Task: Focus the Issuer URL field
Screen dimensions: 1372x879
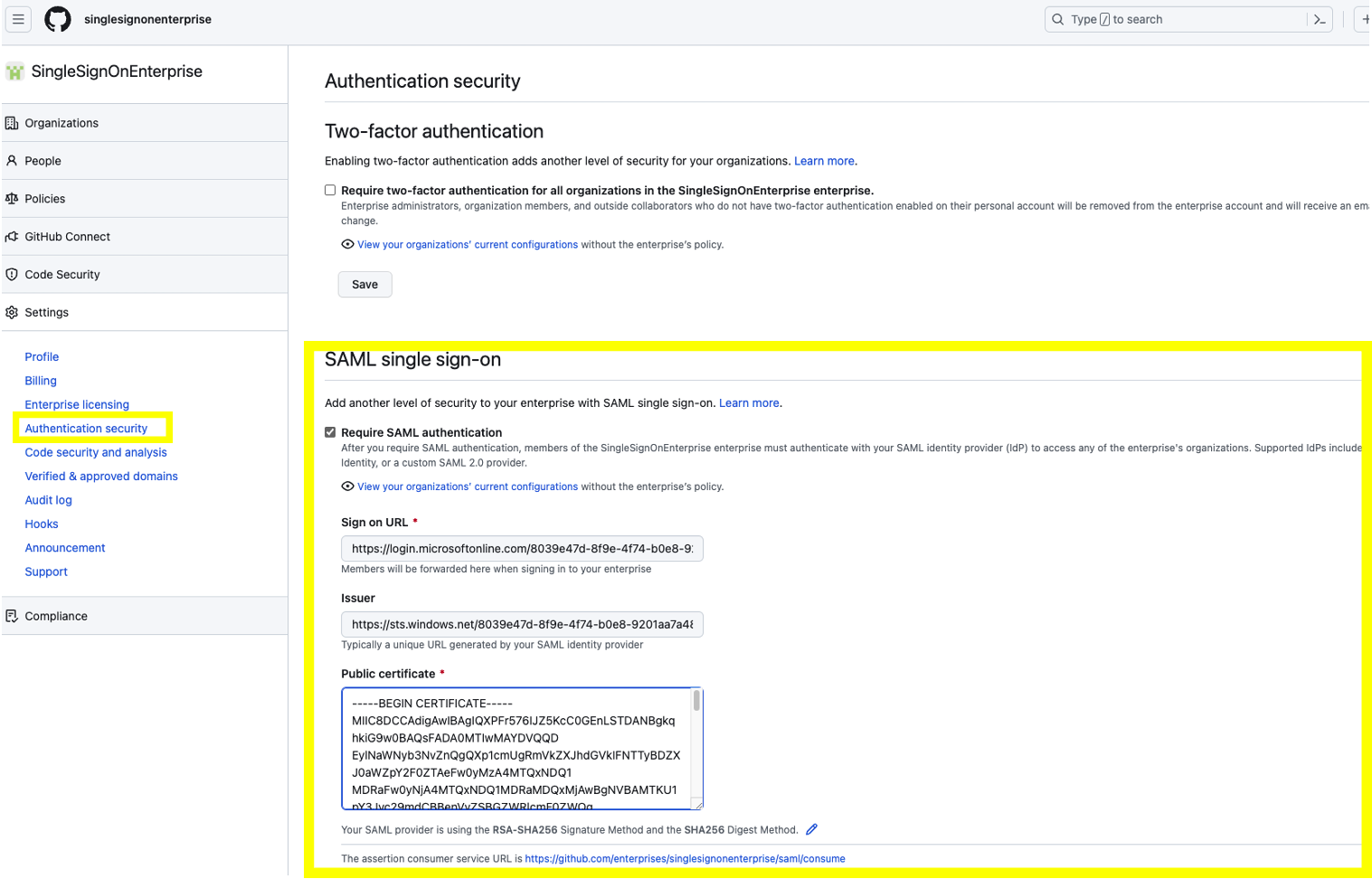Action: pyautogui.click(x=522, y=625)
